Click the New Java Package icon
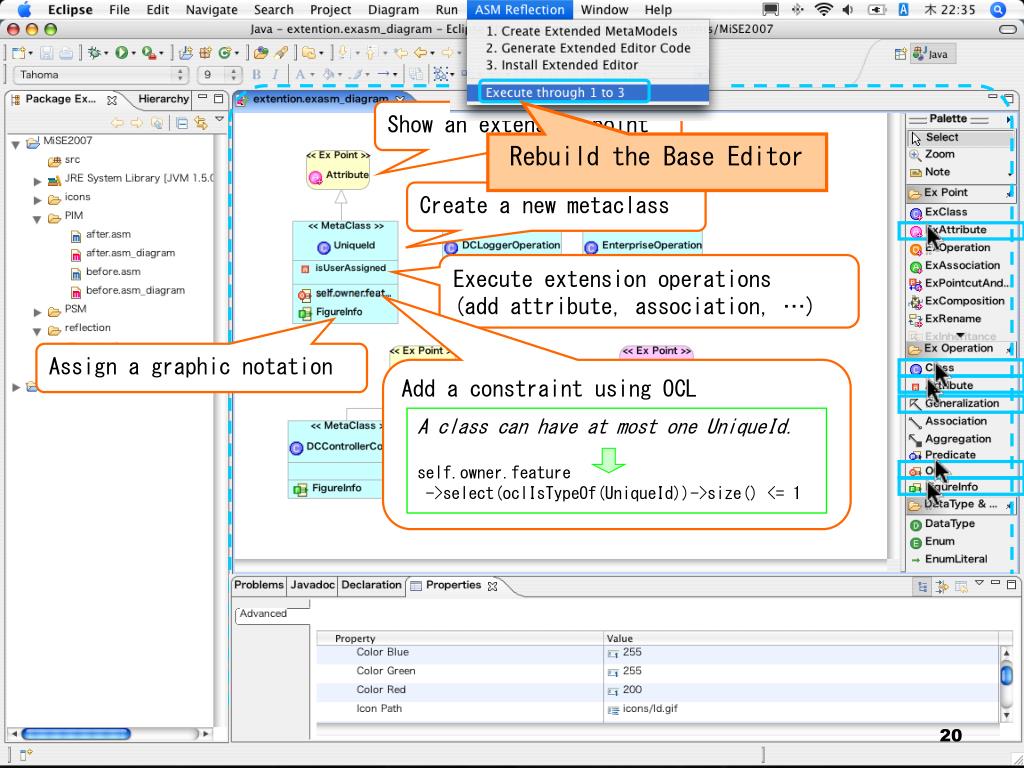The height and width of the screenshot is (768, 1024). tap(206, 53)
